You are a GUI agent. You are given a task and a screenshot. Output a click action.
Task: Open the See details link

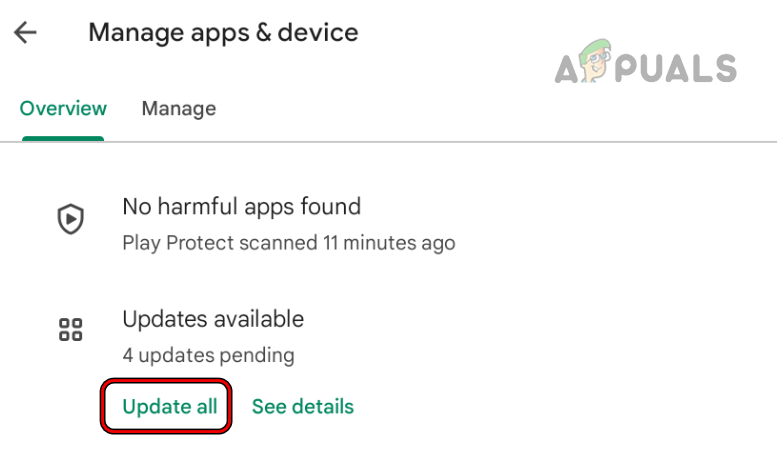[302, 406]
